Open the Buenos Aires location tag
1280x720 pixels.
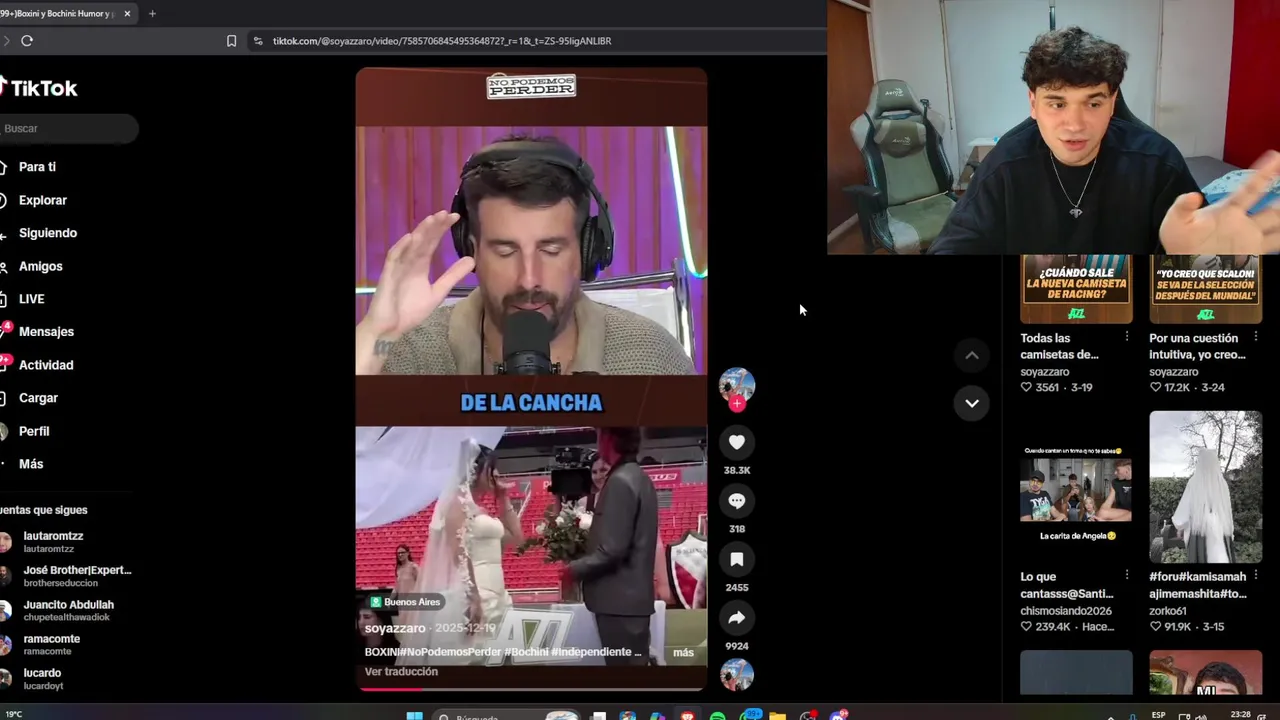coord(405,602)
